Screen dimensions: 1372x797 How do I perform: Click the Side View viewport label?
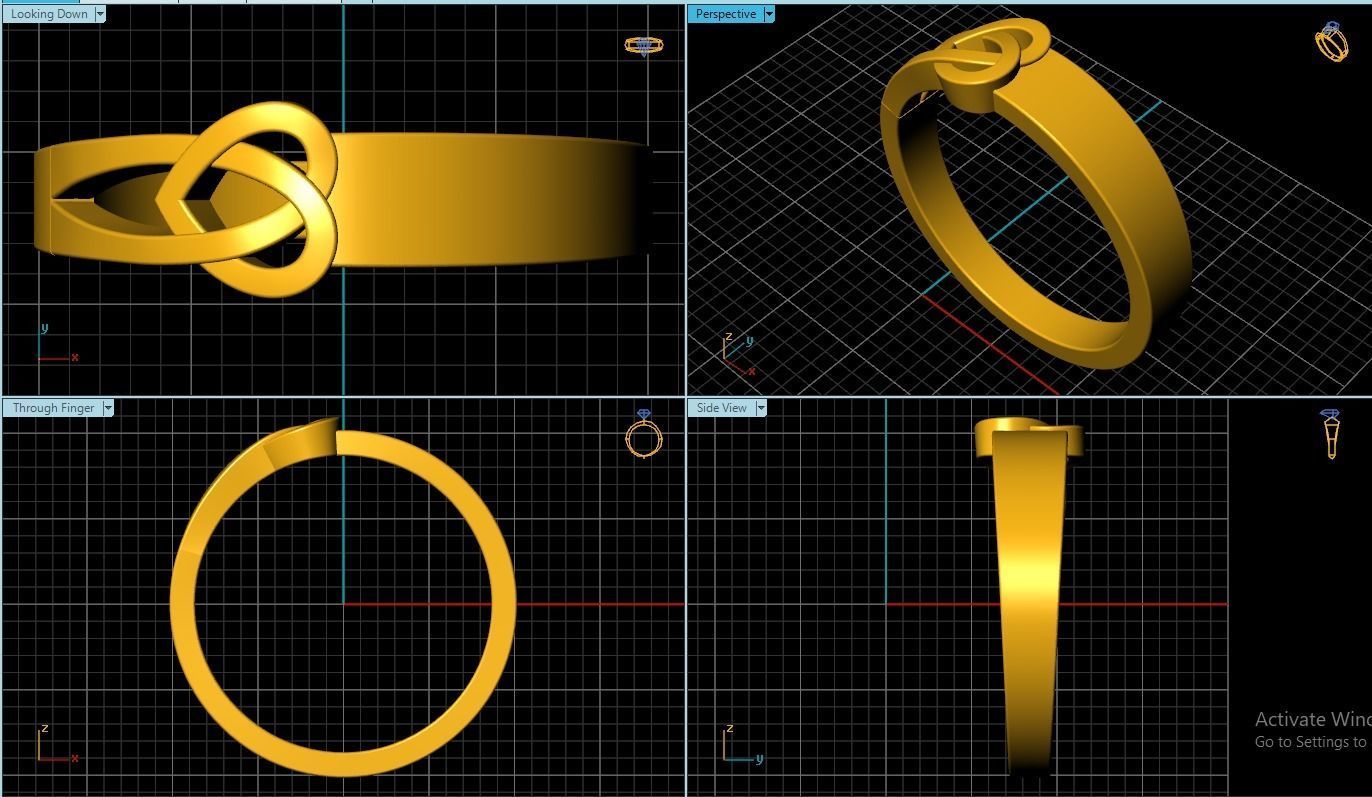[722, 408]
